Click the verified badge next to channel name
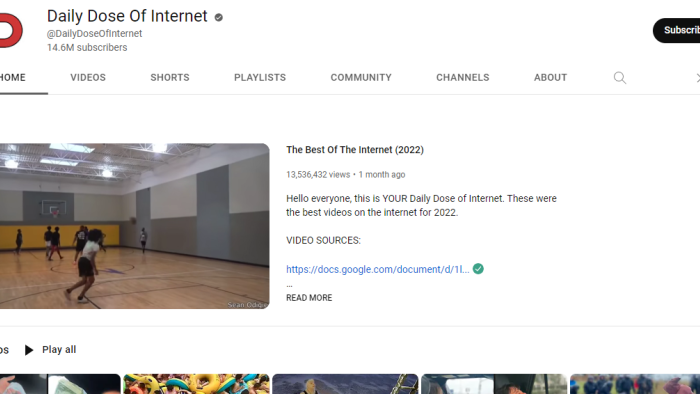Screen dimensions: 700x394 point(219,17)
